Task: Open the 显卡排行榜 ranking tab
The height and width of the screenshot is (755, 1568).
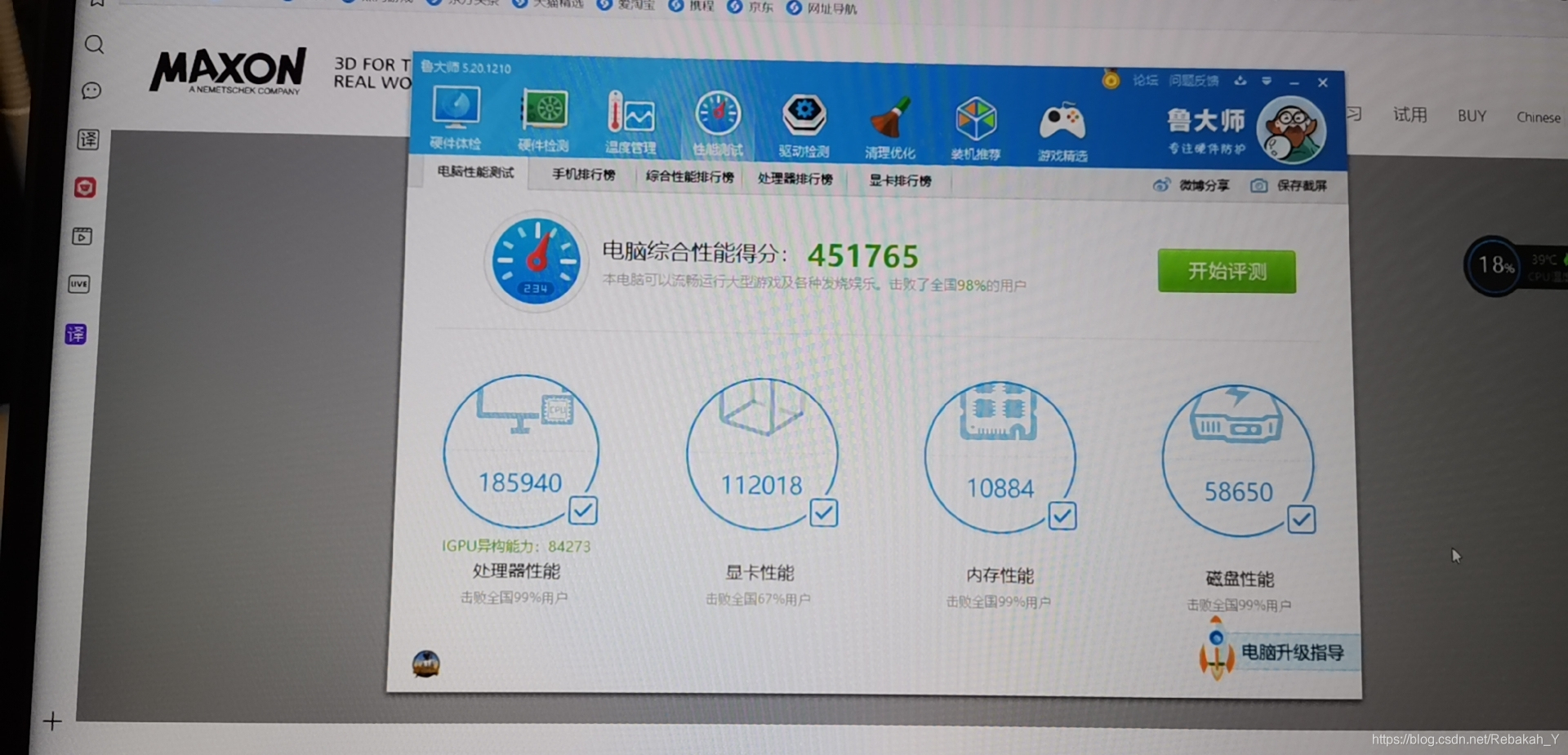Action: tap(898, 181)
